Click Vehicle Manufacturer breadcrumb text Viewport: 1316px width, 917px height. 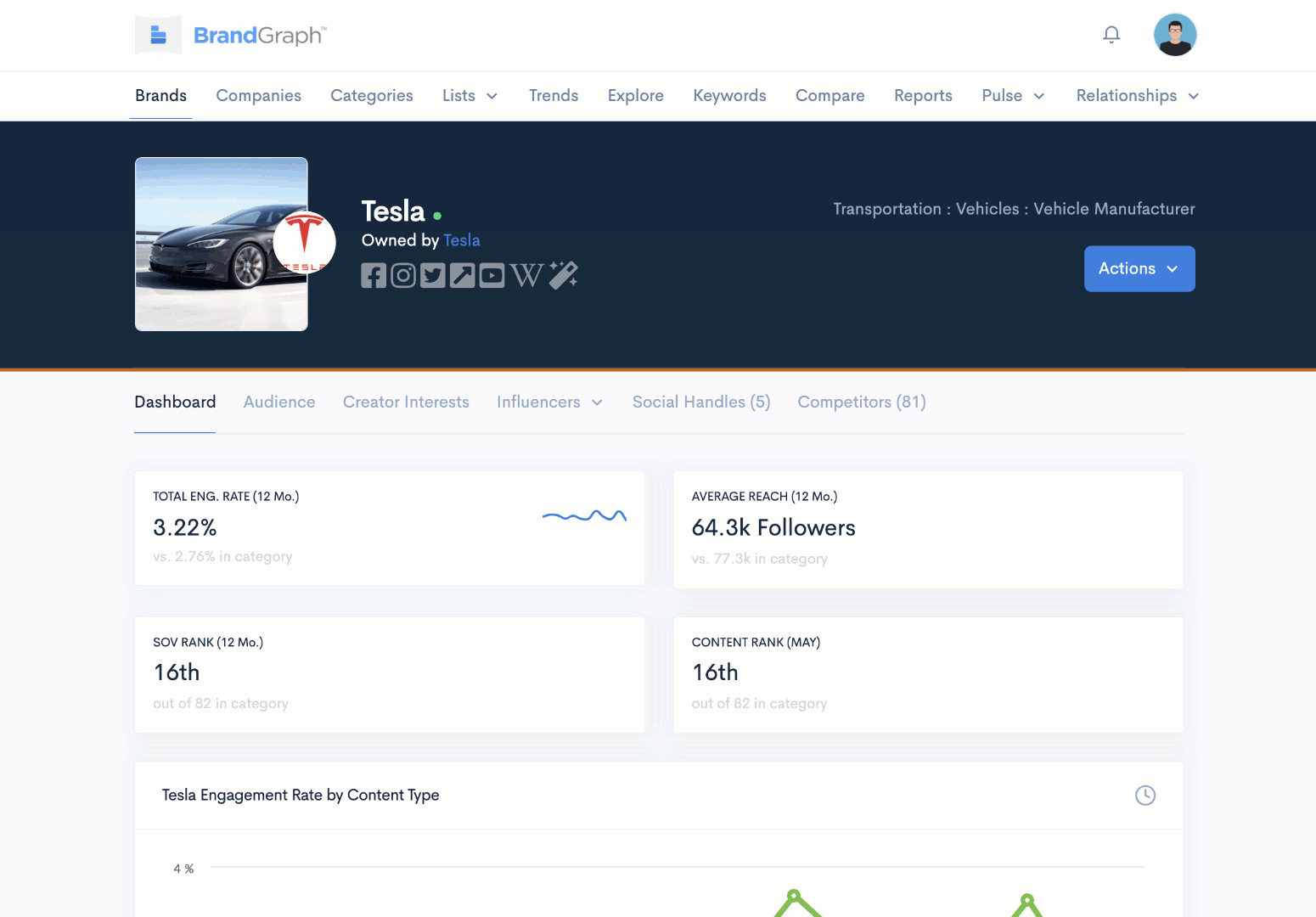[x=1114, y=209]
